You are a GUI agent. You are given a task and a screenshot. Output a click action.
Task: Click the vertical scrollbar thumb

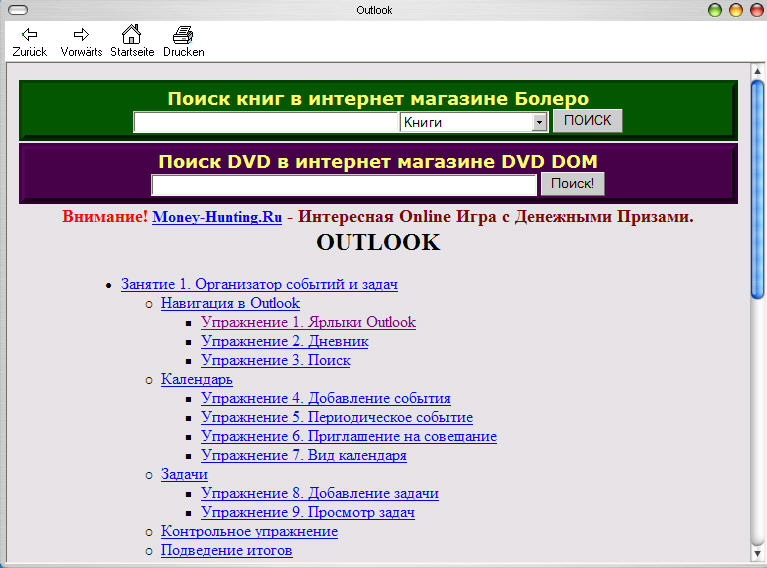(757, 190)
